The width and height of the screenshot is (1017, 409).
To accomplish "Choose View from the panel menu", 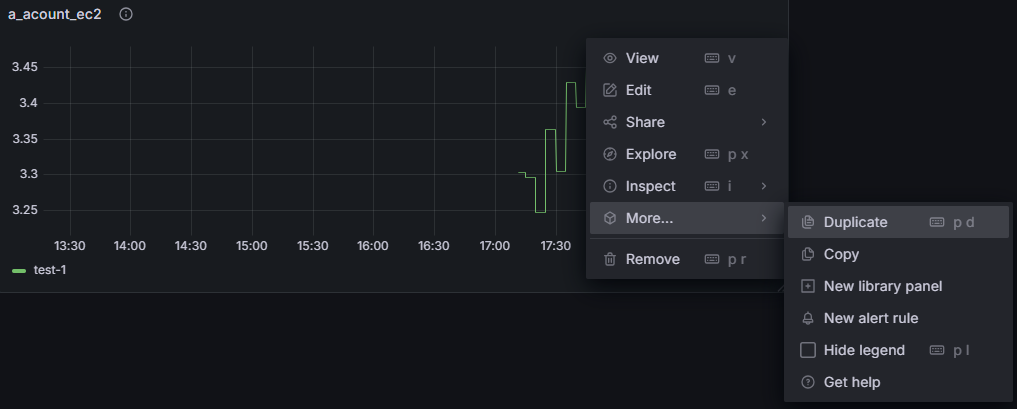I will pos(687,58).
